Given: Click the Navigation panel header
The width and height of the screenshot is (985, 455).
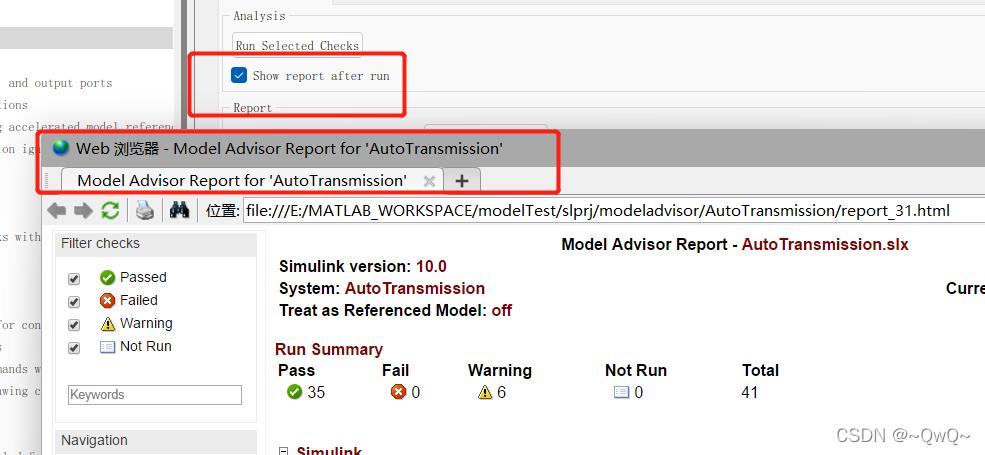Looking at the screenshot, I should pos(156,440).
